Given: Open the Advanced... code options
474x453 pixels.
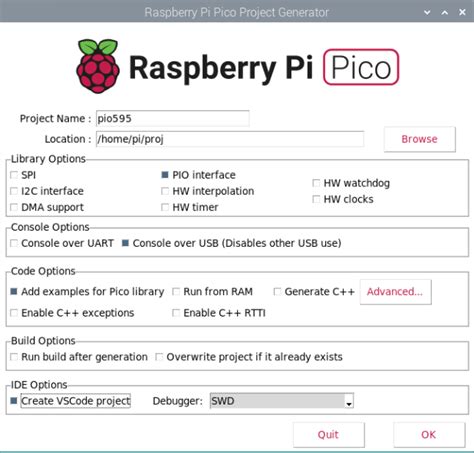Looking at the screenshot, I should (396, 292).
